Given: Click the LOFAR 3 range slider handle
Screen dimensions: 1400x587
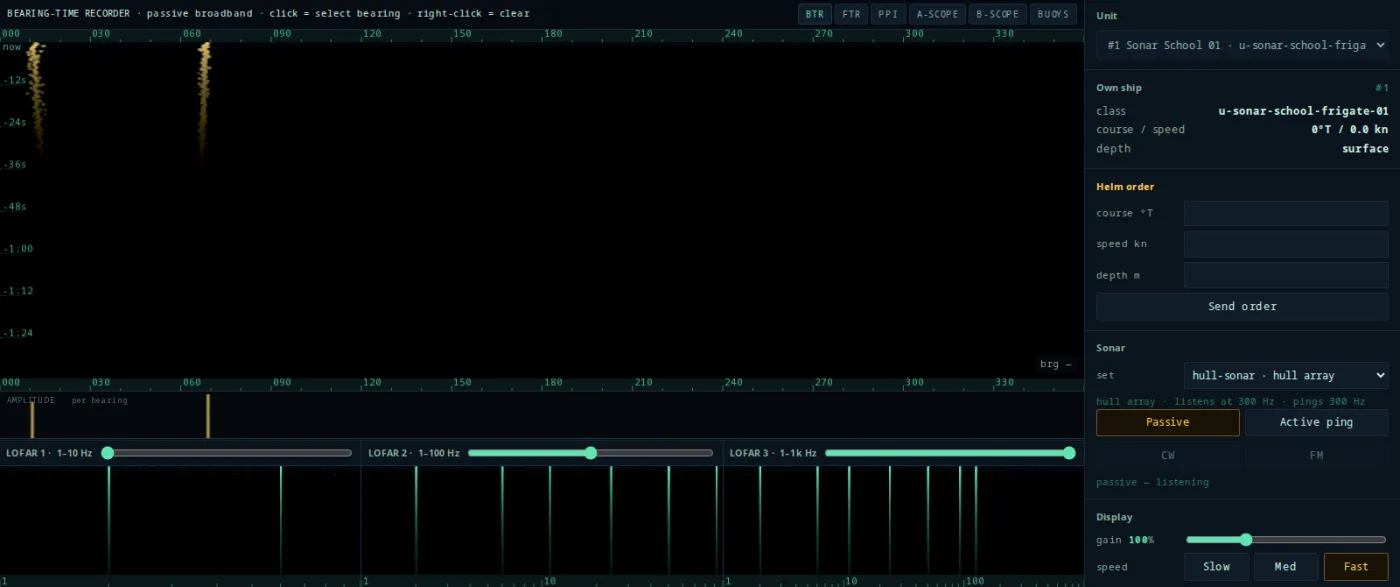Looking at the screenshot, I should (x=1069, y=453).
